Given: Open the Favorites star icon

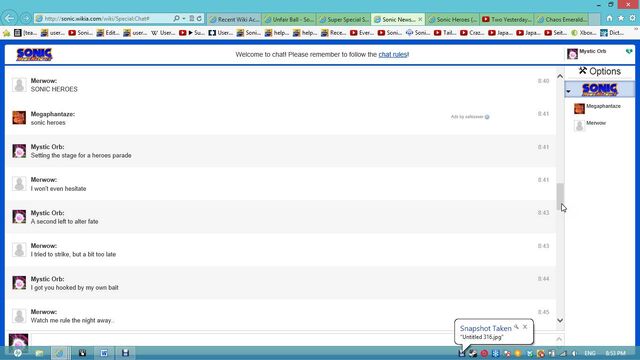Looking at the screenshot, I should click(621, 18).
